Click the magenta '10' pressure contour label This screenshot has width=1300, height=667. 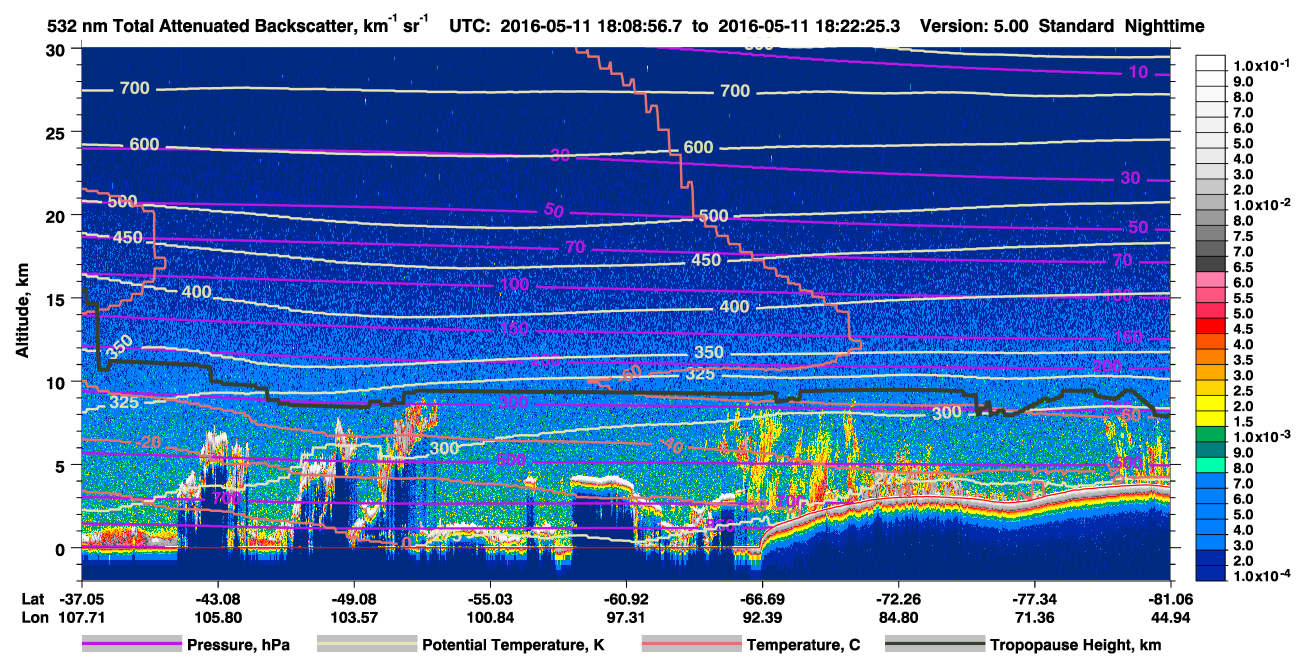(x=1138, y=72)
